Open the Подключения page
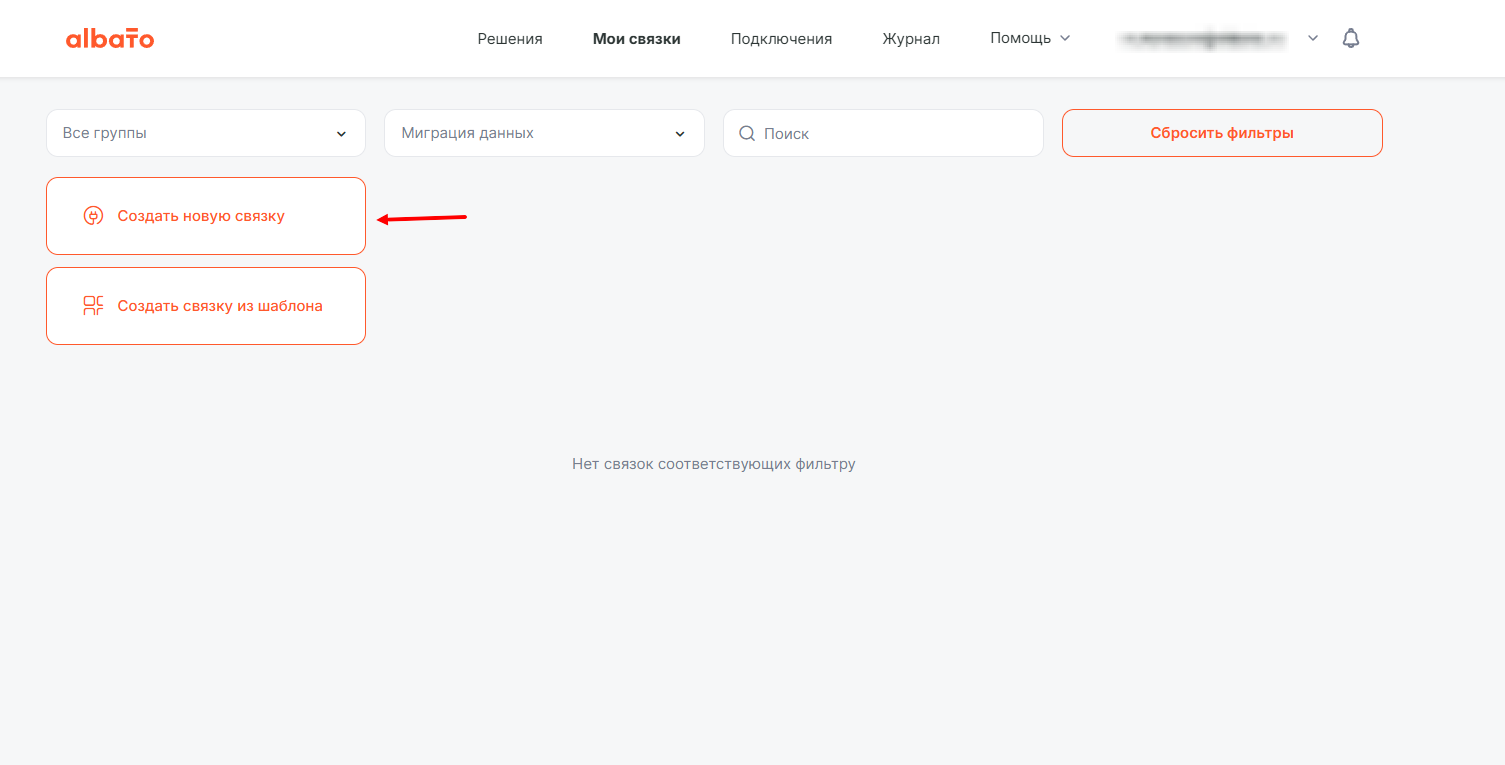Image resolution: width=1505 pixels, height=765 pixels. coord(781,39)
